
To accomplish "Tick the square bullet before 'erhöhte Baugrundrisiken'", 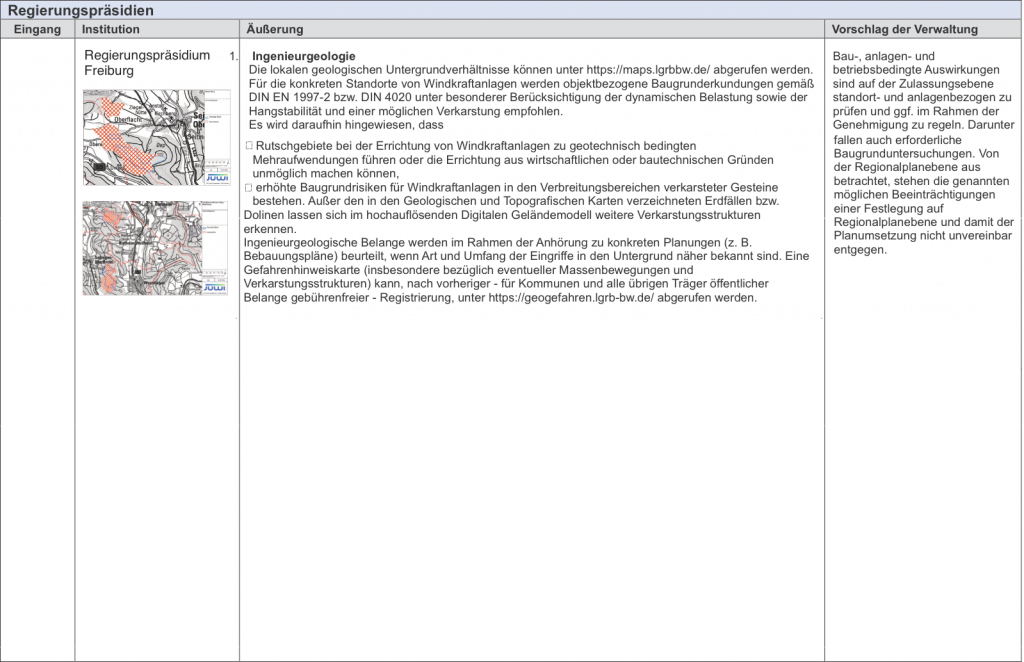I will click(249, 188).
